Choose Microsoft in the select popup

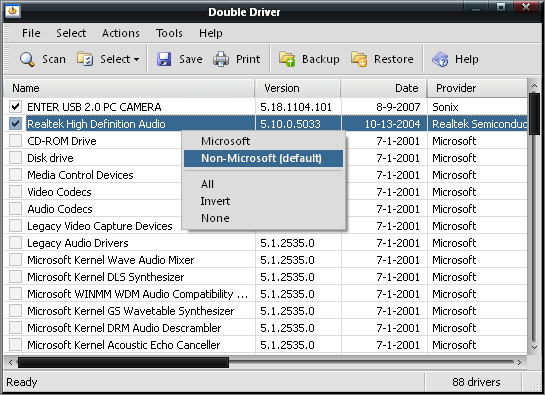pyautogui.click(x=263, y=141)
